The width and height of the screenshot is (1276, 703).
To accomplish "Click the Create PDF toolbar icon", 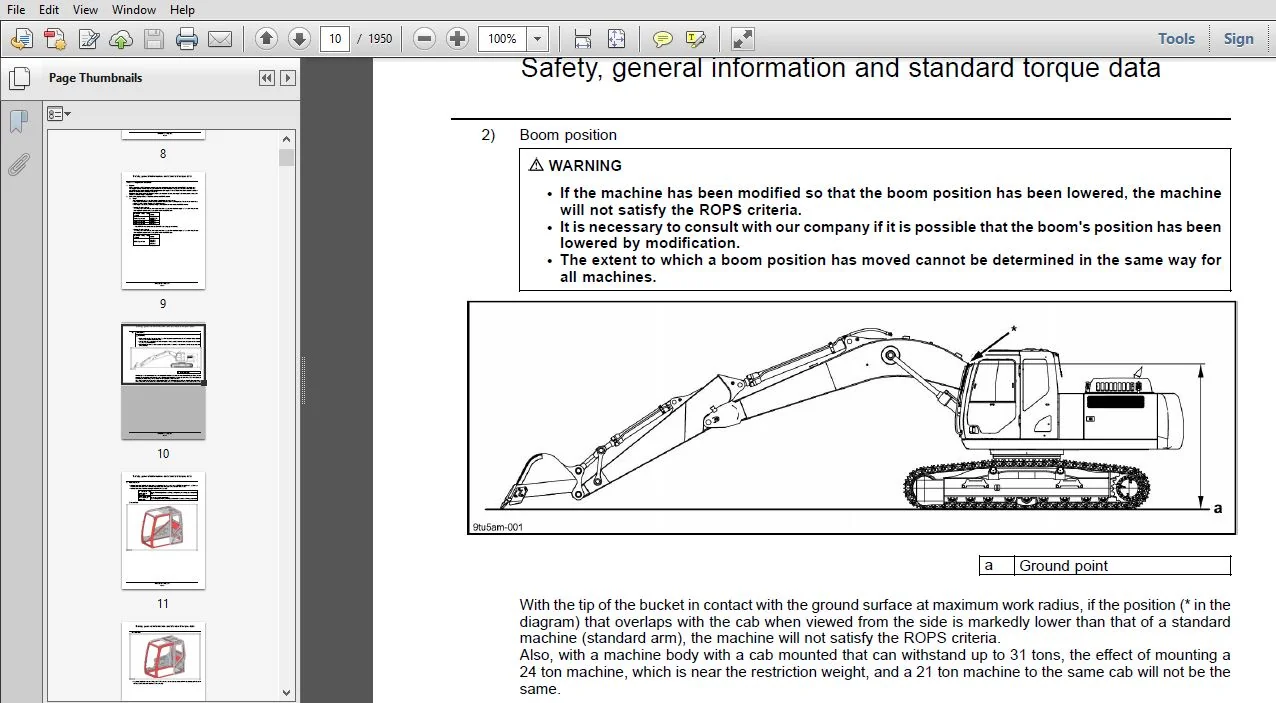I will point(55,39).
